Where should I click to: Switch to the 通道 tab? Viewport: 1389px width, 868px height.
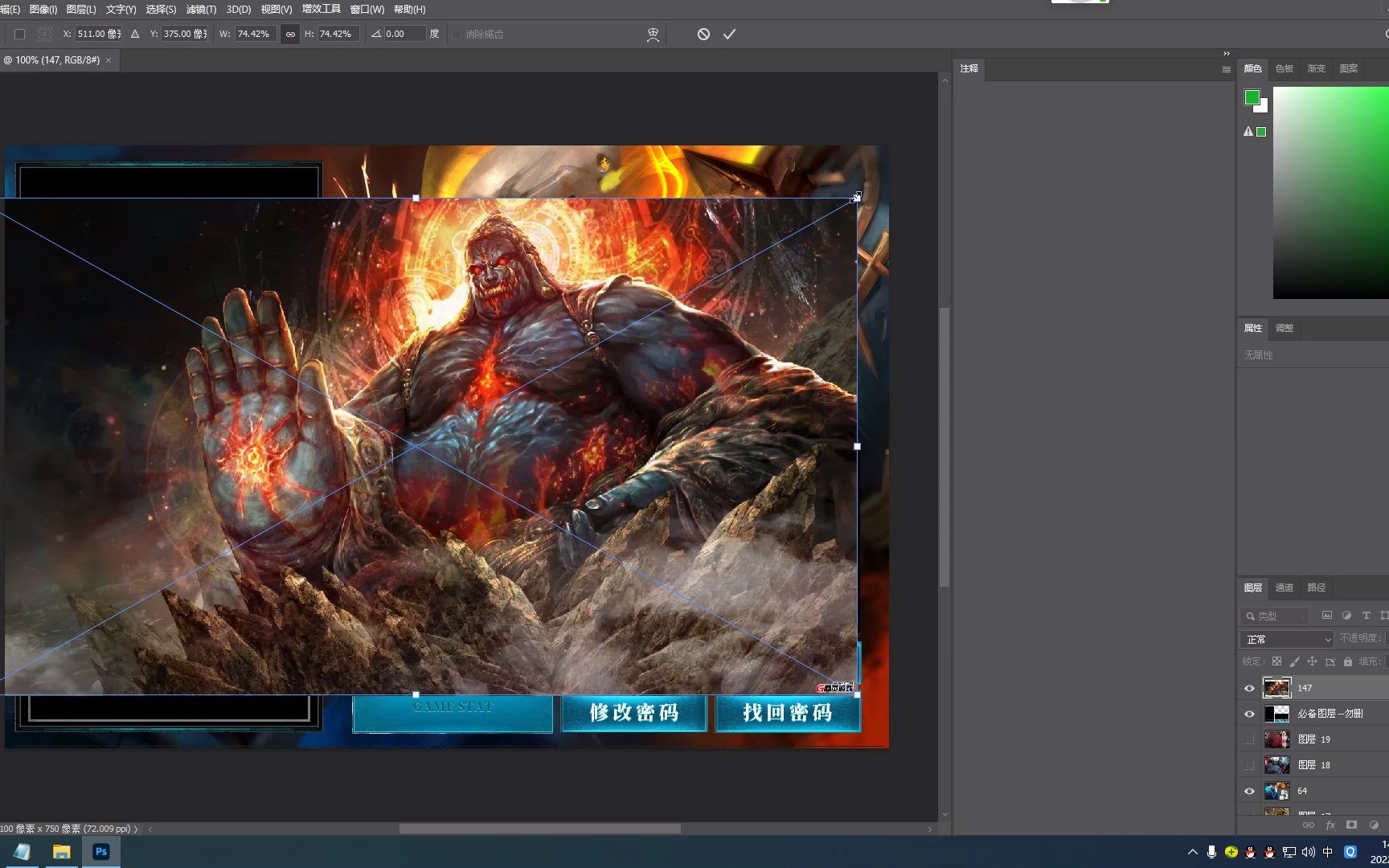pos(1285,588)
